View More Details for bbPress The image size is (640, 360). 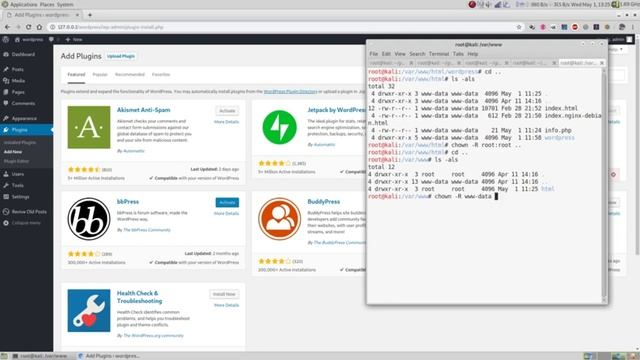[227, 213]
